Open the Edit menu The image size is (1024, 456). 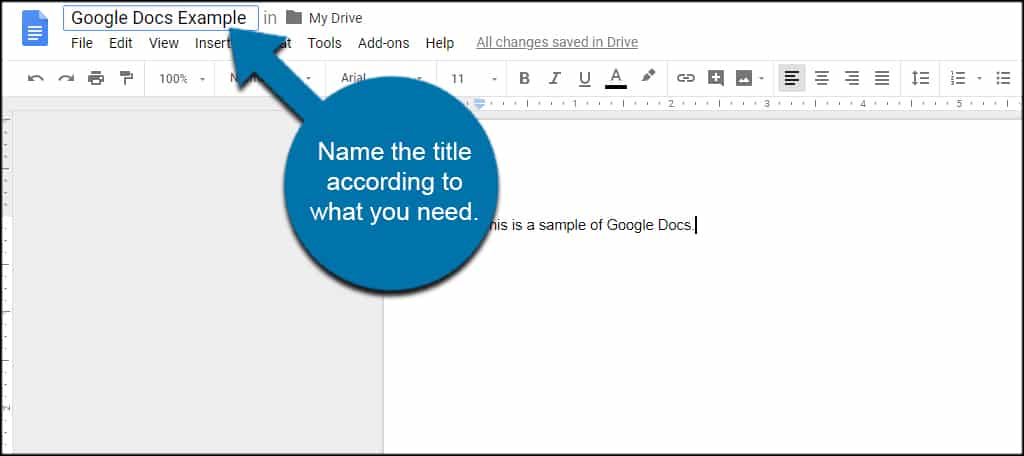pyautogui.click(x=121, y=43)
